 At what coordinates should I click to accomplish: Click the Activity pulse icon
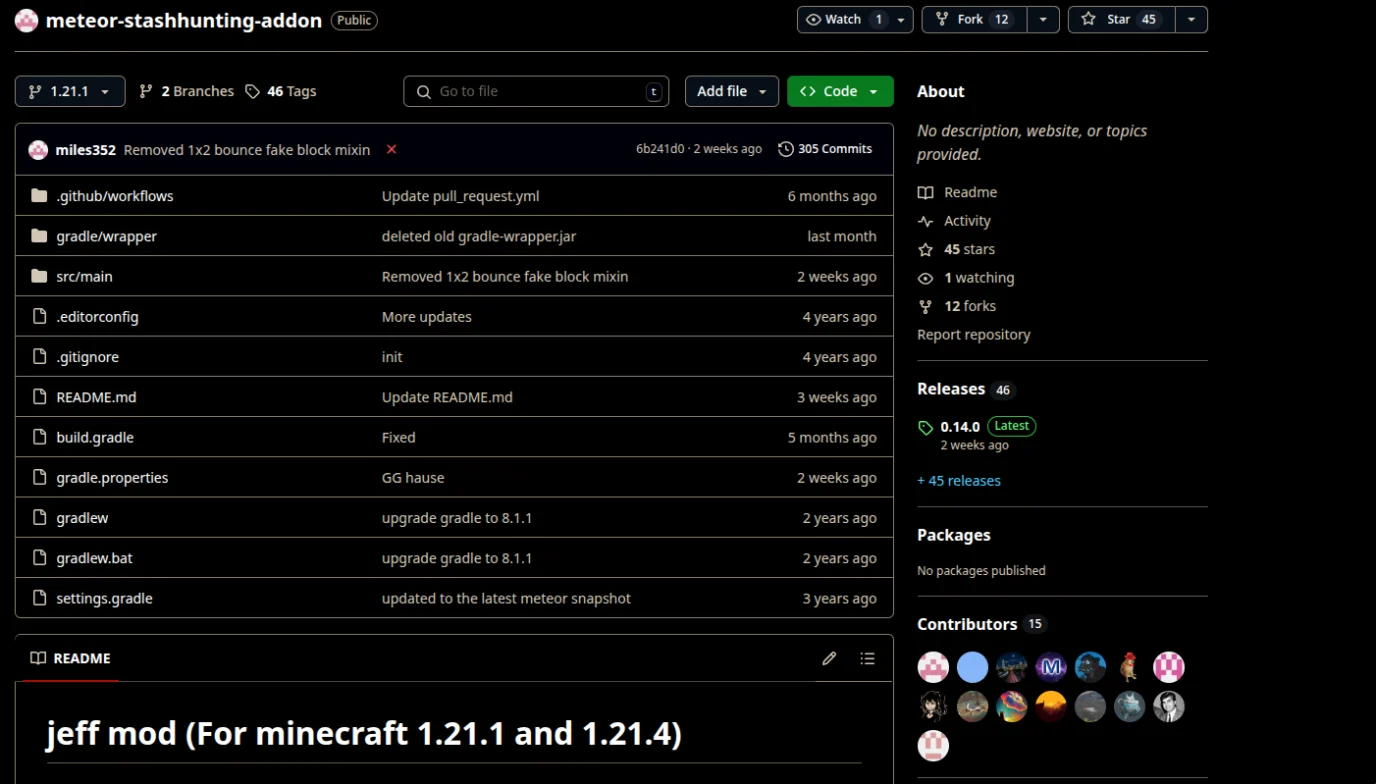[x=926, y=221]
